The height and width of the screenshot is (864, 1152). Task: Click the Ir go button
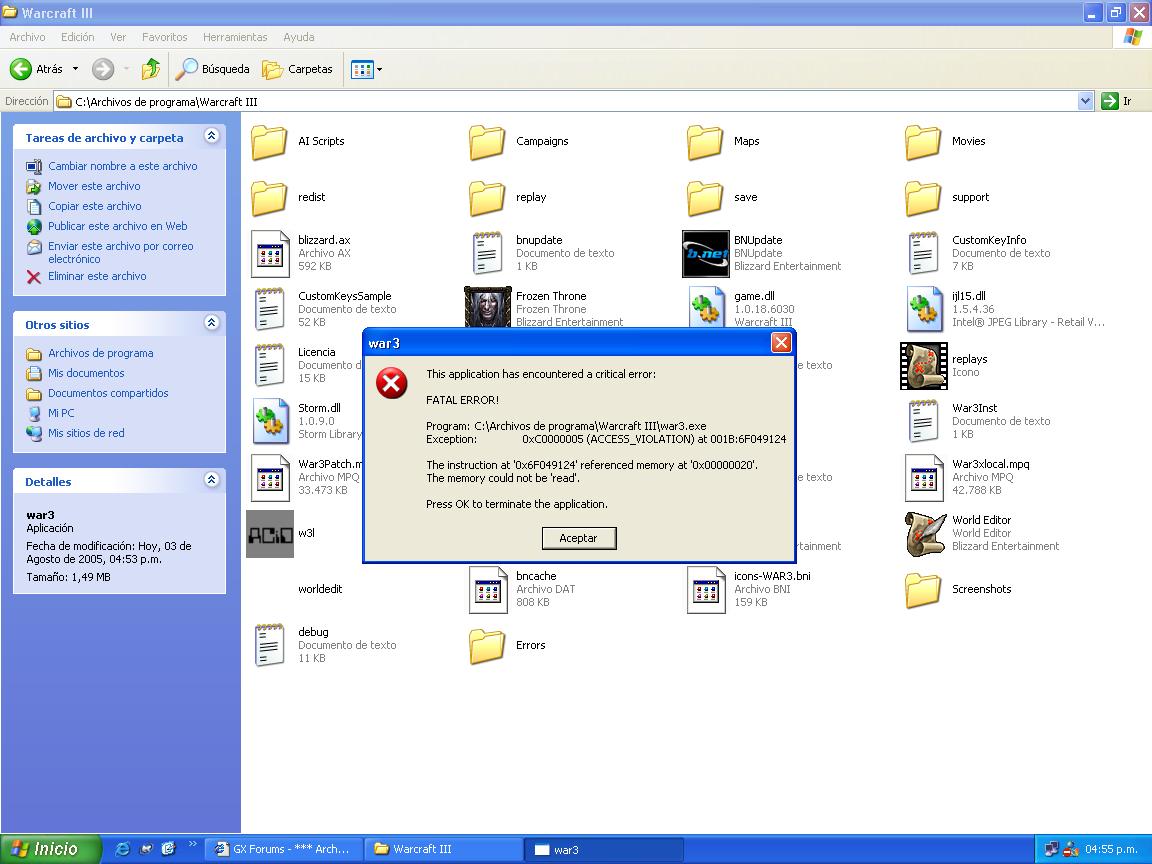click(1117, 101)
